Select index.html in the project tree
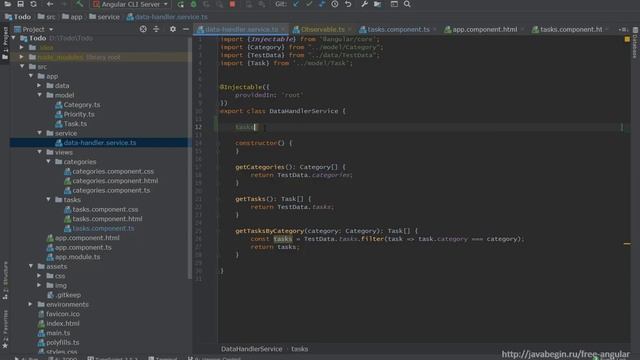The image size is (640, 360). tap(59, 324)
